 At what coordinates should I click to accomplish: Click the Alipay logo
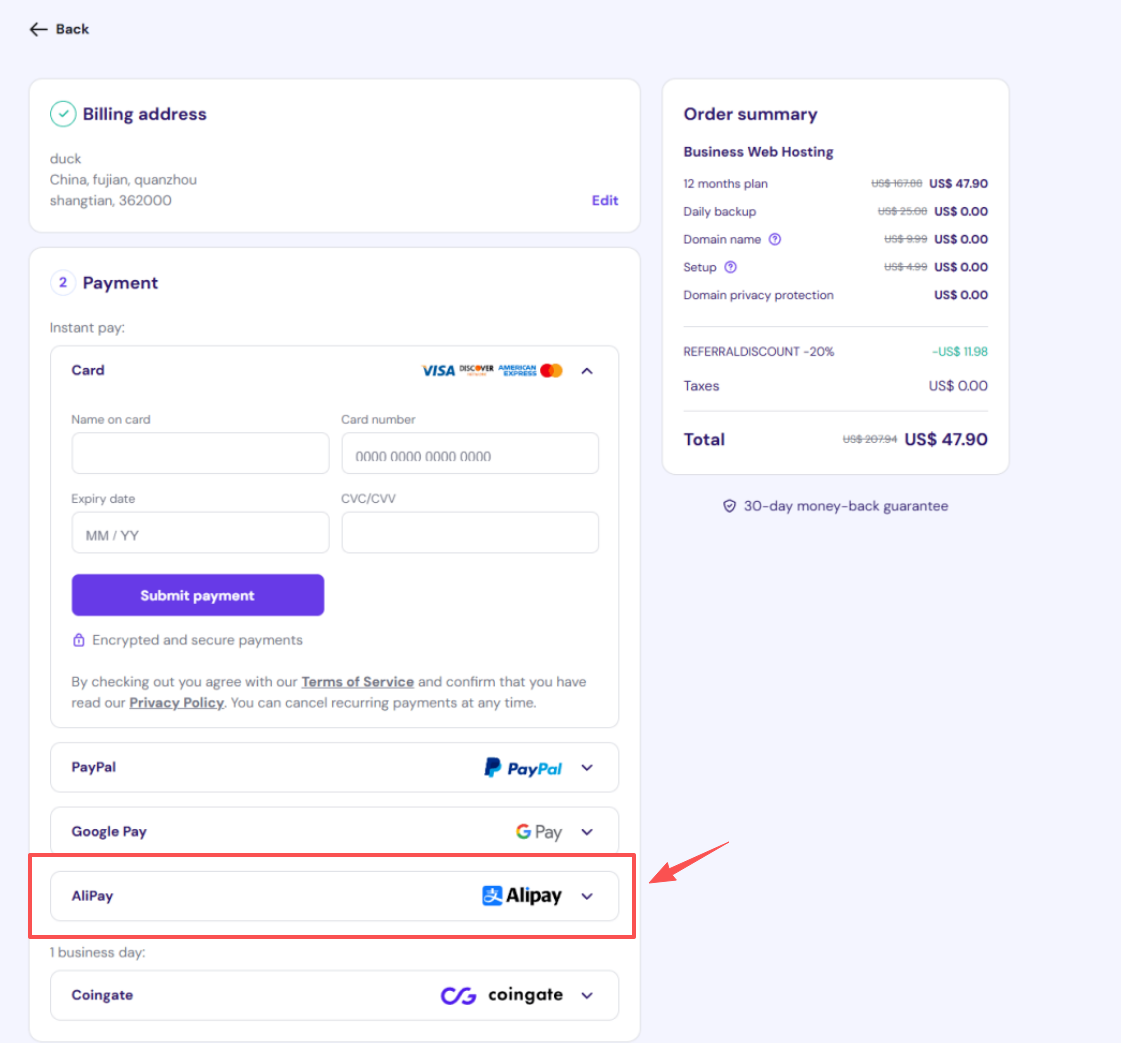click(522, 896)
